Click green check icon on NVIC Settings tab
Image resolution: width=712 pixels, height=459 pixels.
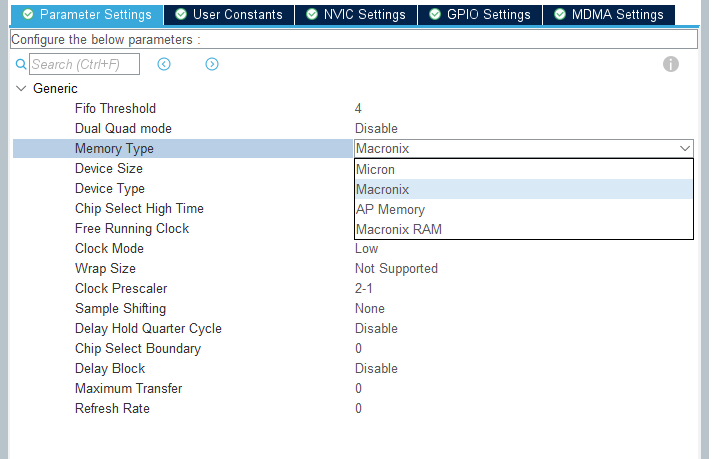[312, 15]
